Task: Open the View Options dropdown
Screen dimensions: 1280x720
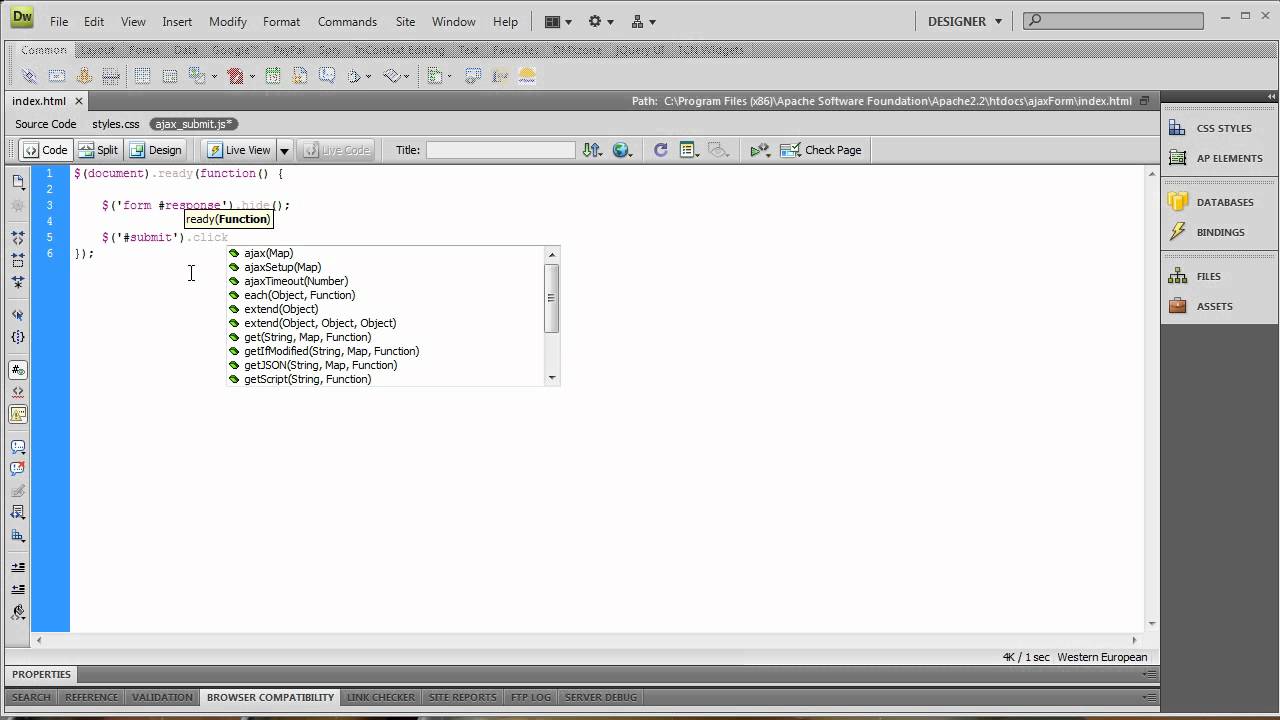Action: pyautogui.click(x=689, y=150)
